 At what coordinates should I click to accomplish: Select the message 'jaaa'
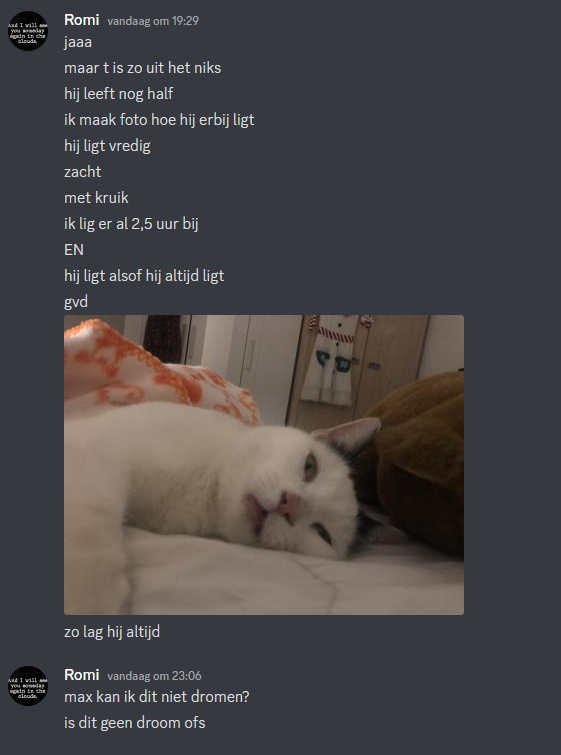point(78,43)
